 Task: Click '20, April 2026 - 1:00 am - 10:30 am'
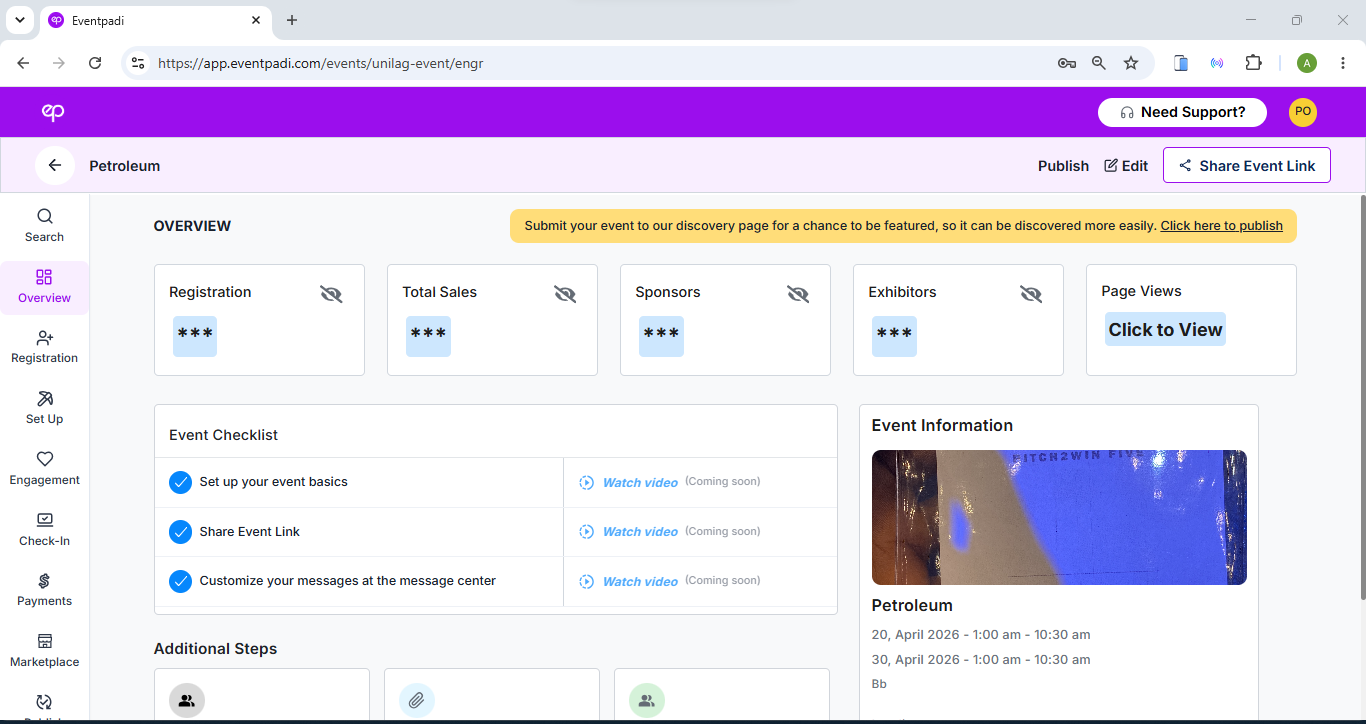coord(981,635)
